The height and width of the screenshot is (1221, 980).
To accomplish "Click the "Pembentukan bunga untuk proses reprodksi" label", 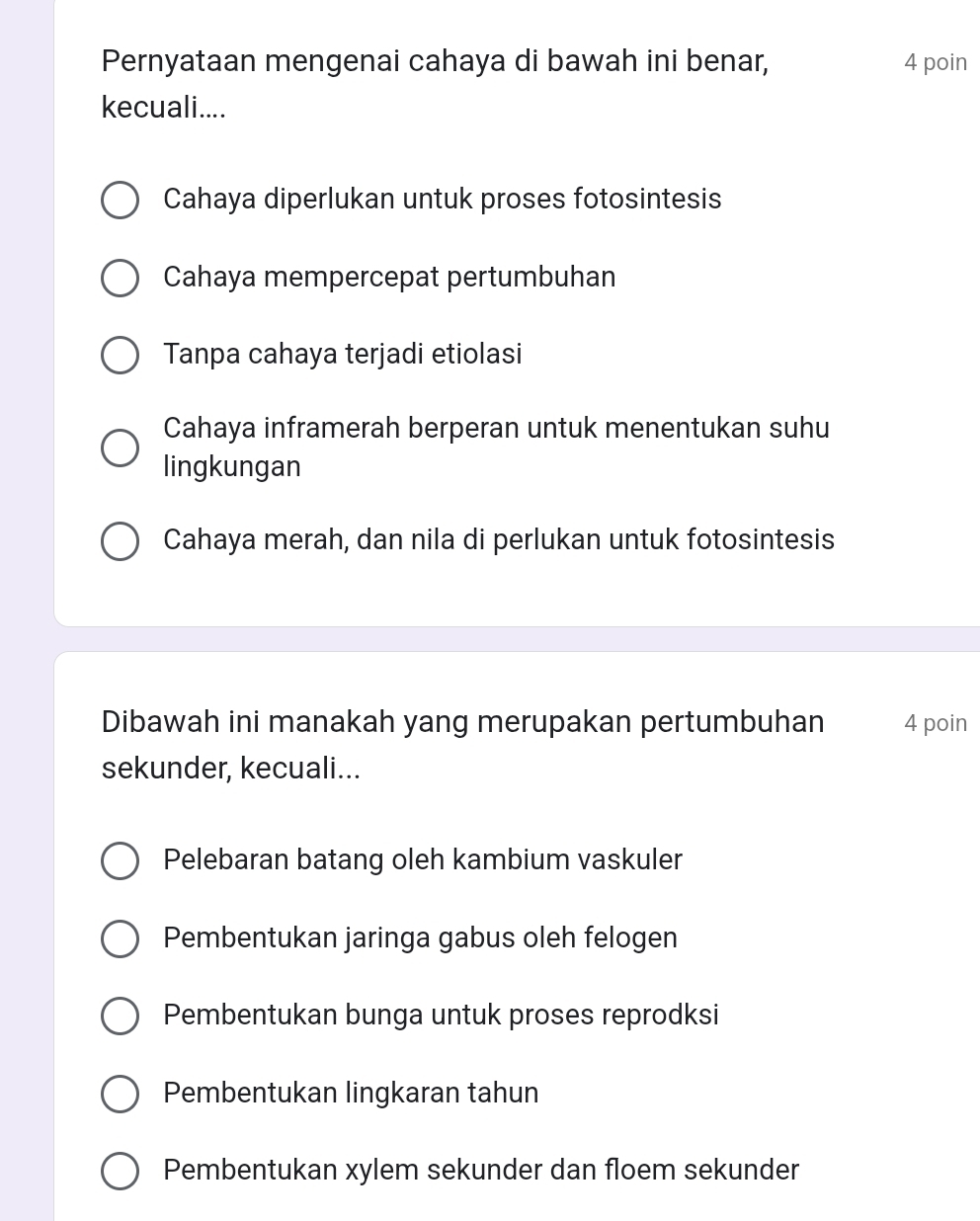I will point(442,1015).
